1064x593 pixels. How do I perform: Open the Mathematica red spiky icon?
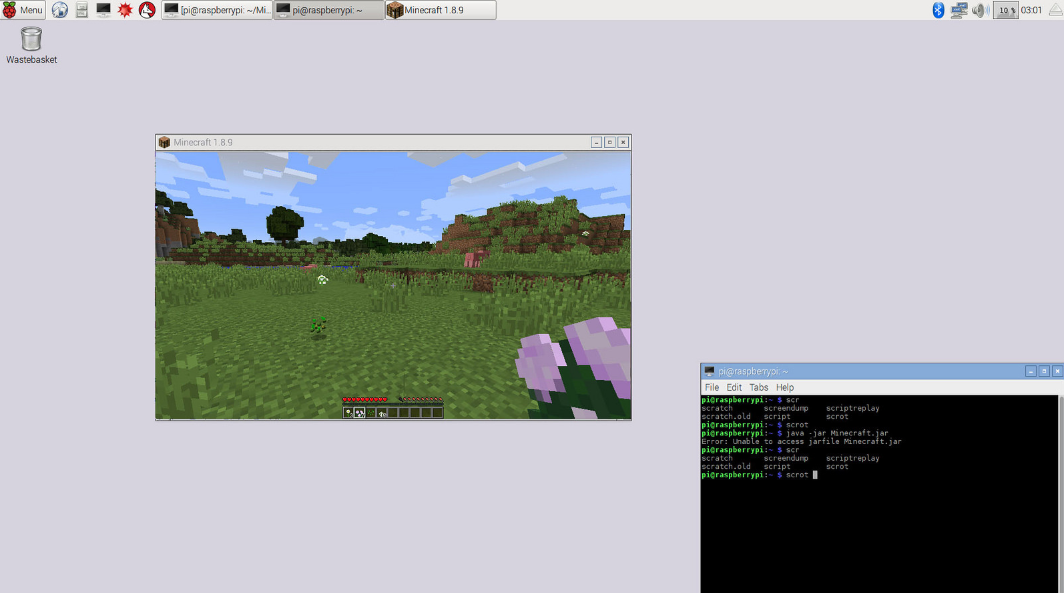click(x=125, y=9)
